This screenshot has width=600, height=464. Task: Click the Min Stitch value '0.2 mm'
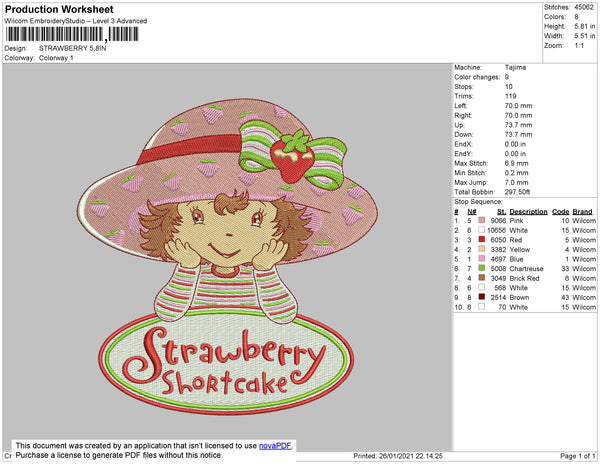click(516, 173)
